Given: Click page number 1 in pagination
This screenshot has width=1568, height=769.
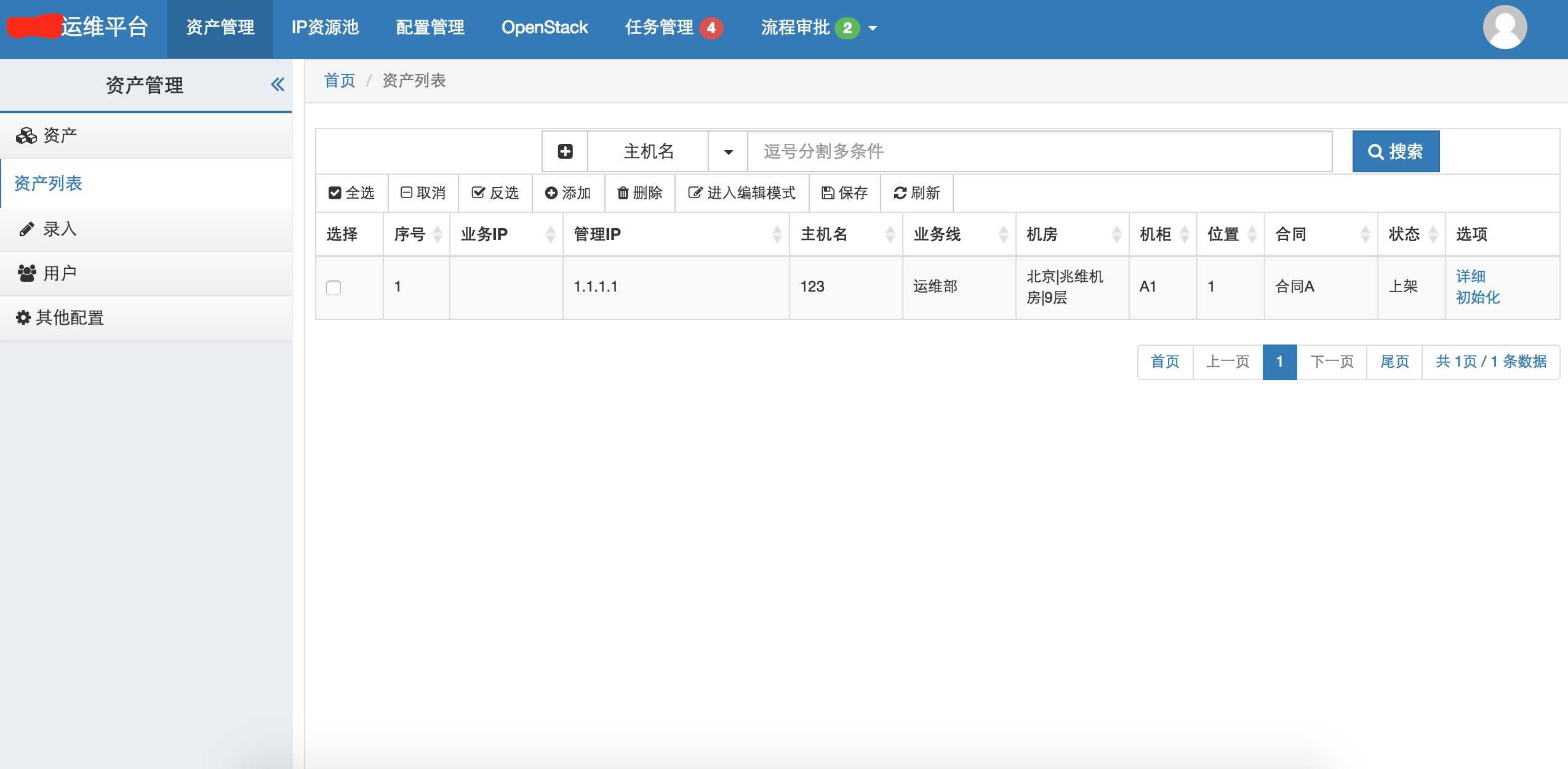Looking at the screenshot, I should 1279,362.
